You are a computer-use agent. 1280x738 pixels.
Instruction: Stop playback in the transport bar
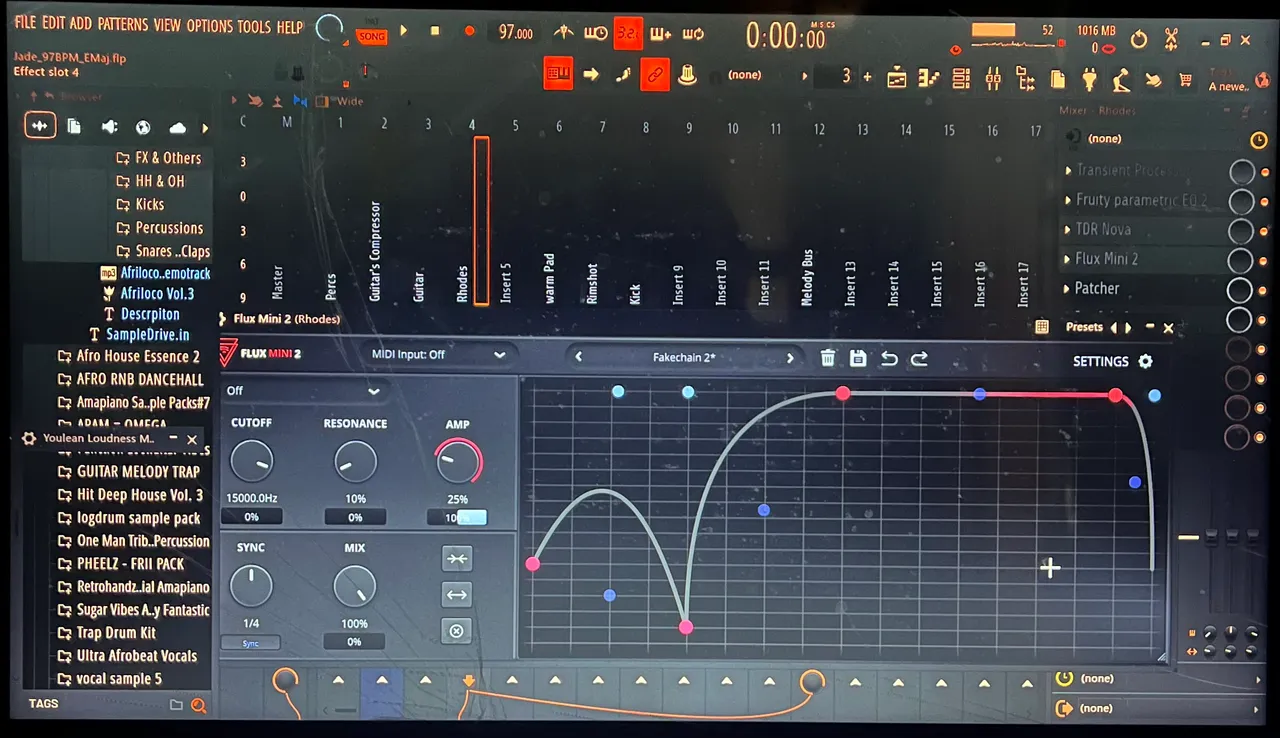(435, 31)
